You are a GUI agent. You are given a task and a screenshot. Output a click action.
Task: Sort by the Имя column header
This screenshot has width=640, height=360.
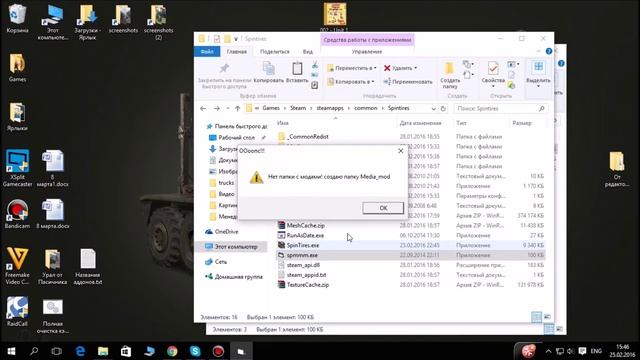coord(282,123)
